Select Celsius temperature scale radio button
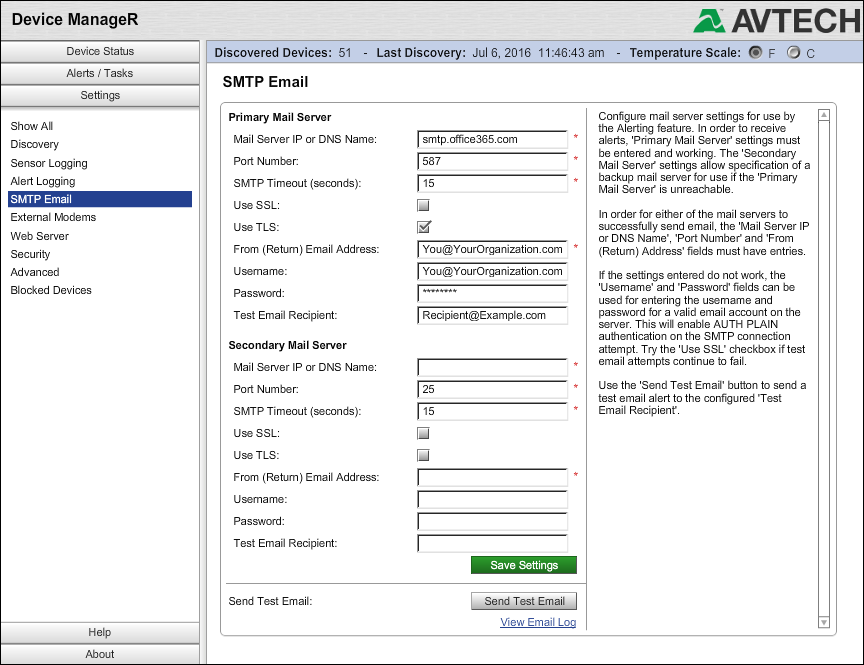Image resolution: width=864 pixels, height=665 pixels. tap(793, 53)
